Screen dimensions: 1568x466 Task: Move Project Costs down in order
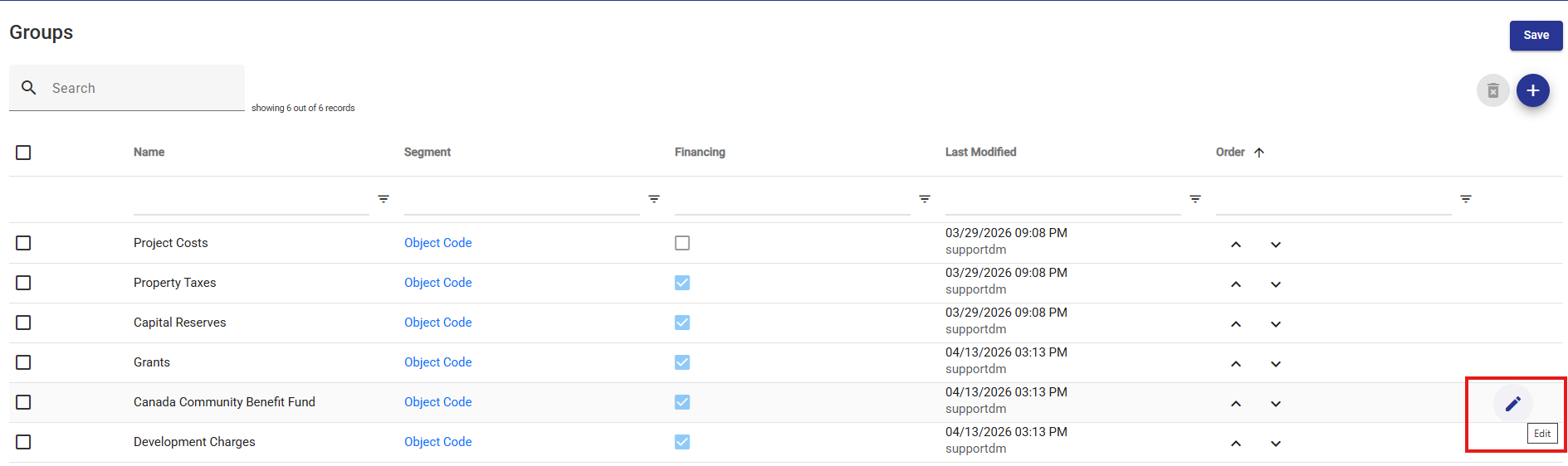click(1276, 245)
